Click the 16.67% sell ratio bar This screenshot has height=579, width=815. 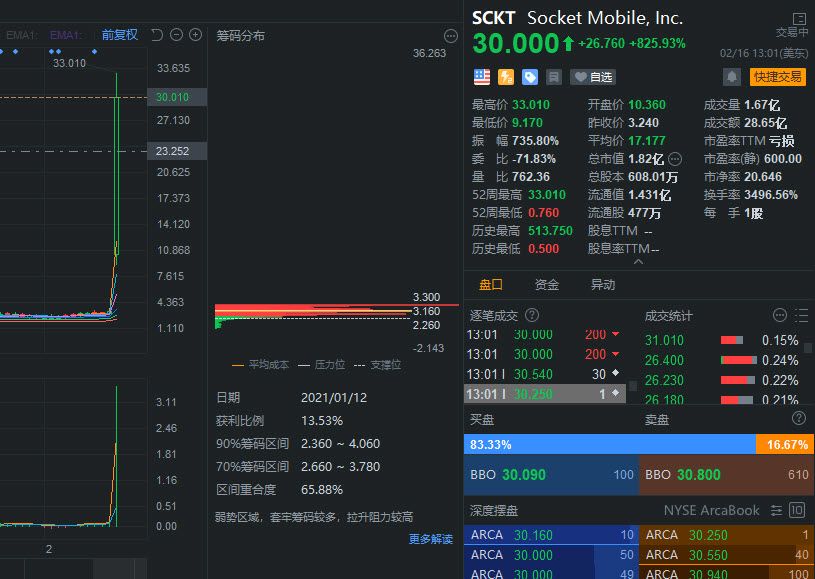click(785, 444)
